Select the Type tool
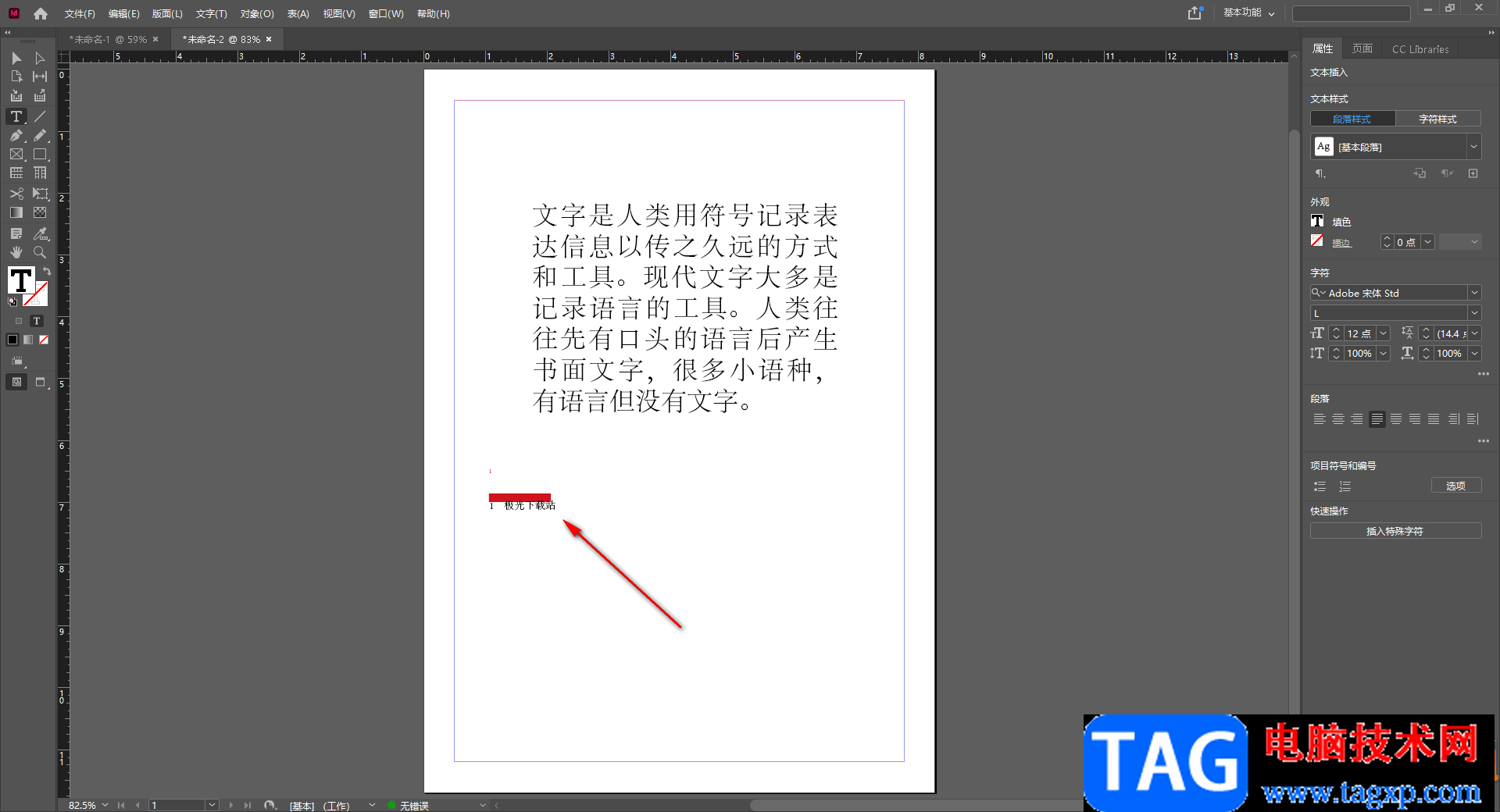 16,116
